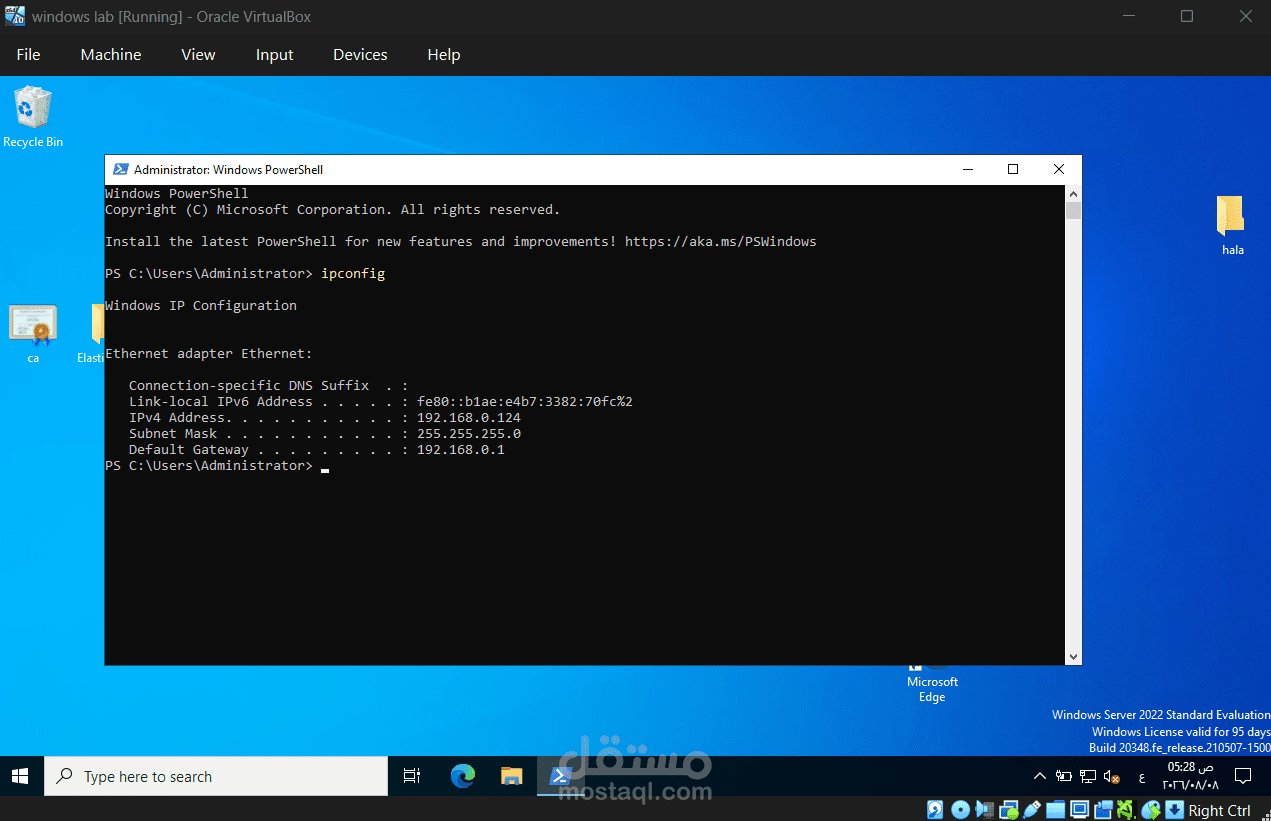The height and width of the screenshot is (821, 1271).
Task: Click the taskbar search box
Action: (x=216, y=776)
